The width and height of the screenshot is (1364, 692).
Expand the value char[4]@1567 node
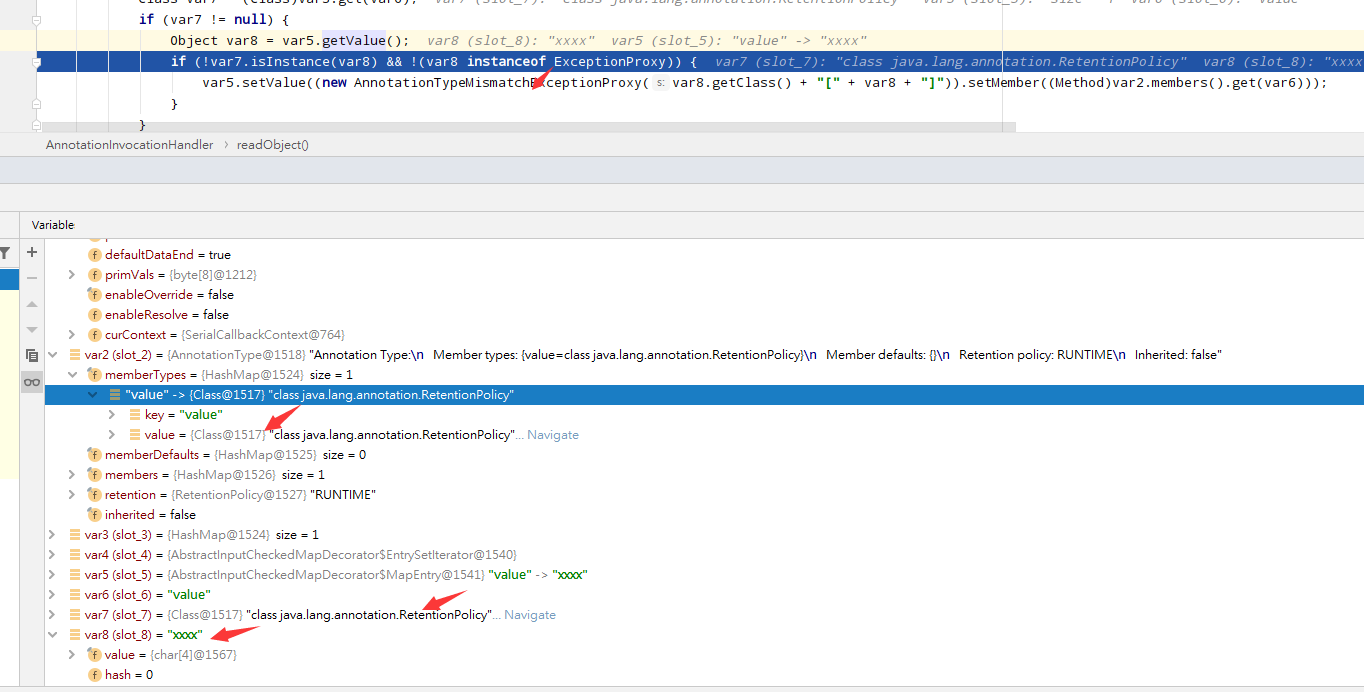pyautogui.click(x=71, y=655)
